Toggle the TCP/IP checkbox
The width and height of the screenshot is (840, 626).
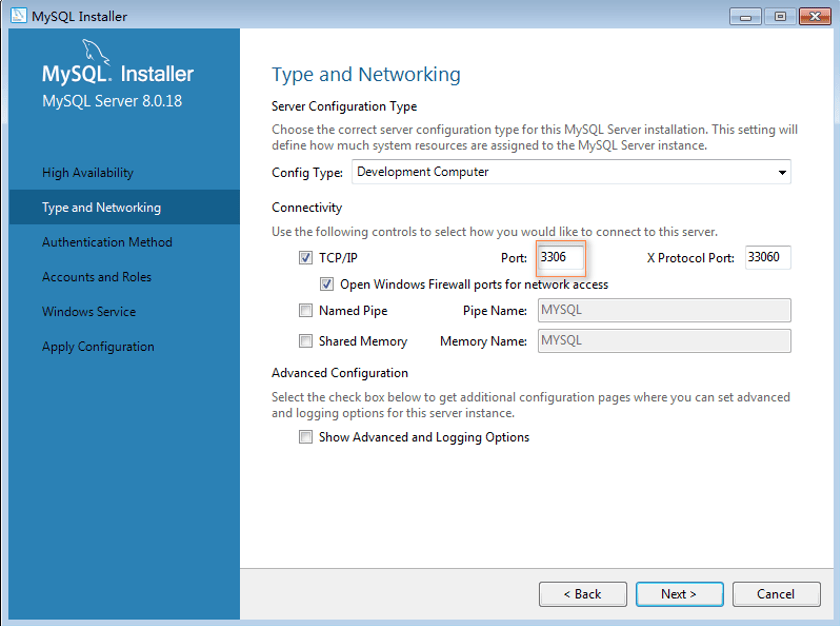[305, 258]
